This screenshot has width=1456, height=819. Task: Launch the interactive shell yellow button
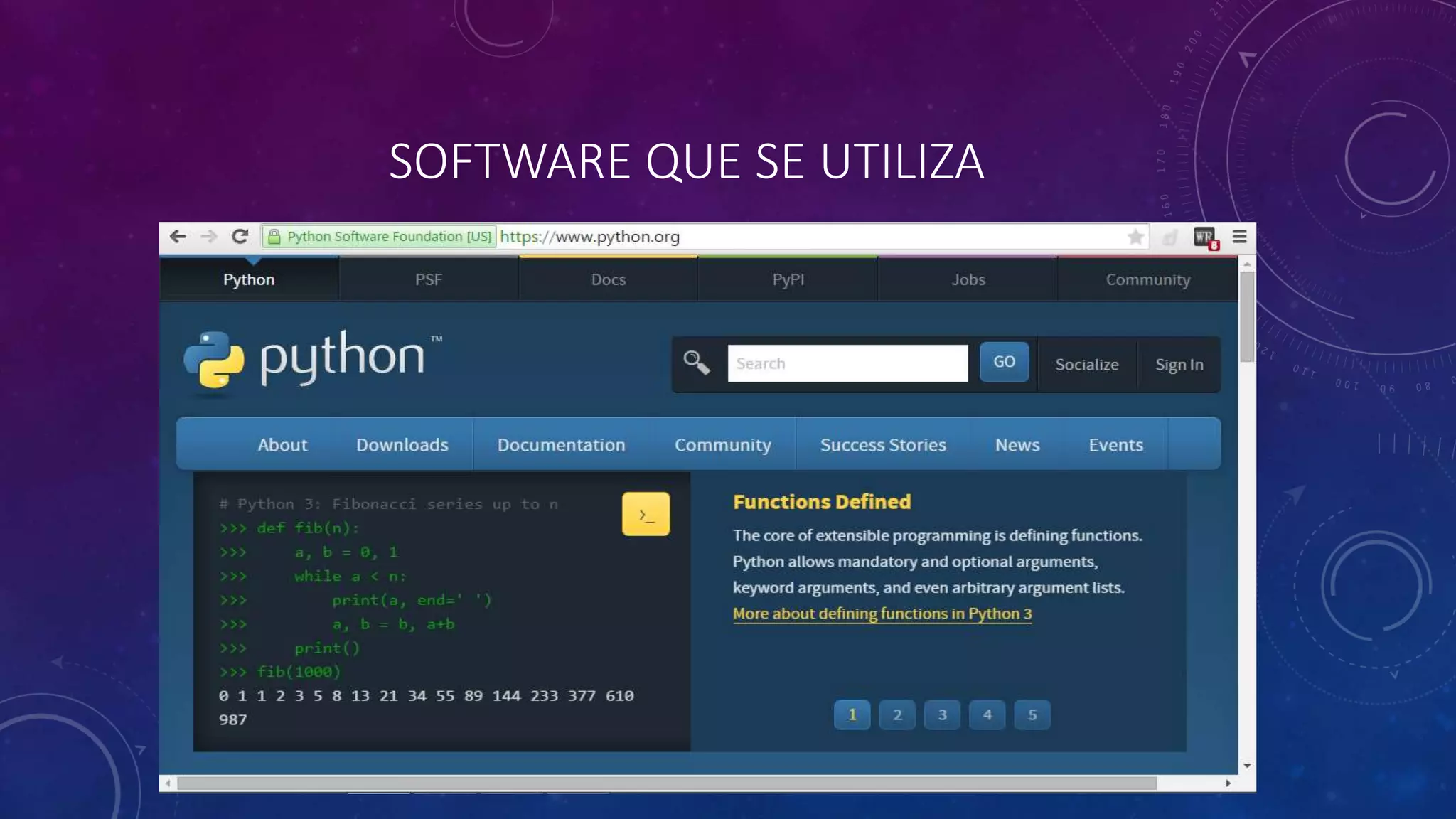(x=646, y=514)
